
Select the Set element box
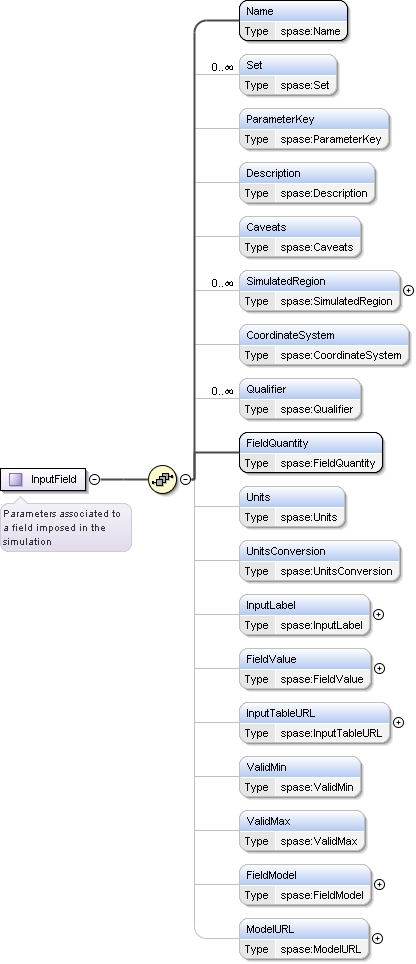[x=288, y=74]
